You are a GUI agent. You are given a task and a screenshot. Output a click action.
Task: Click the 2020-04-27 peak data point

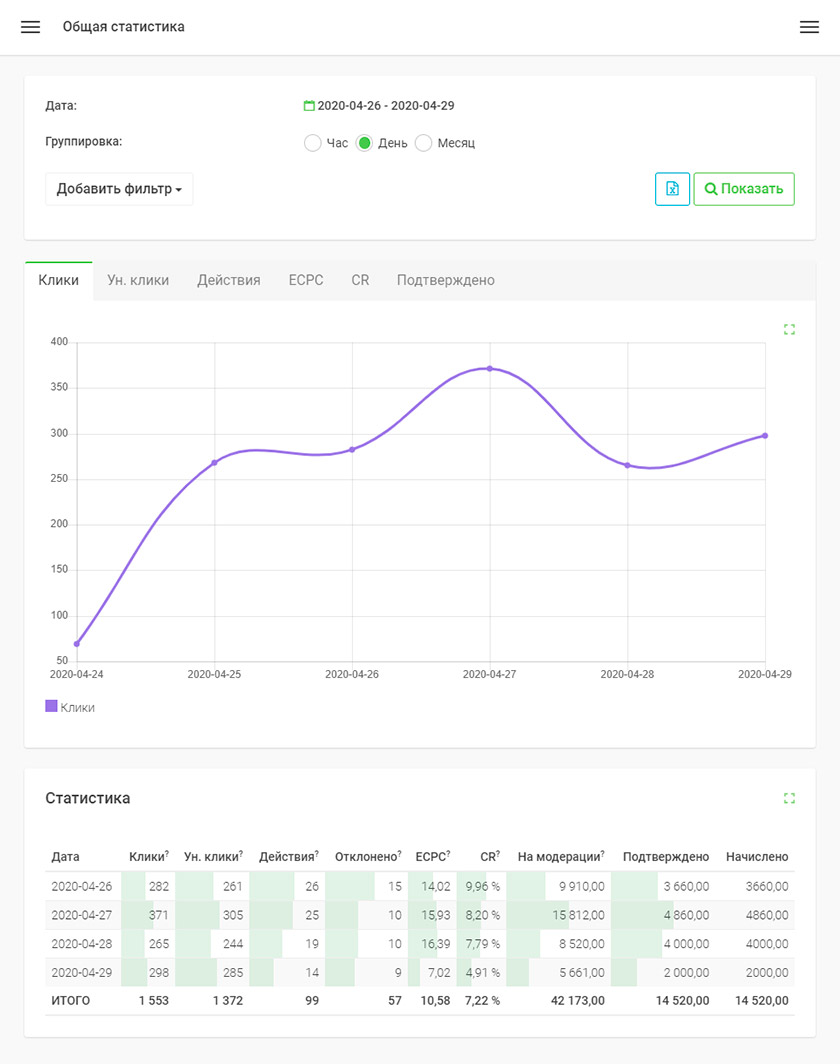point(489,368)
